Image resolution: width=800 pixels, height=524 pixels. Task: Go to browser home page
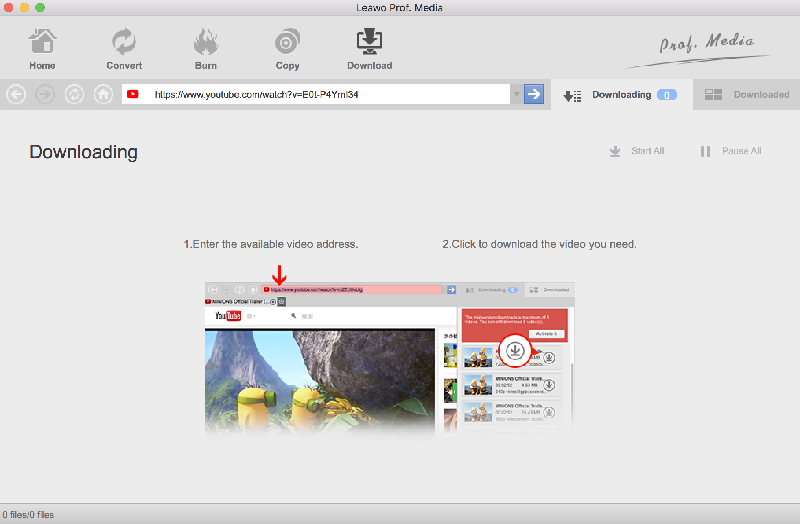(104, 94)
